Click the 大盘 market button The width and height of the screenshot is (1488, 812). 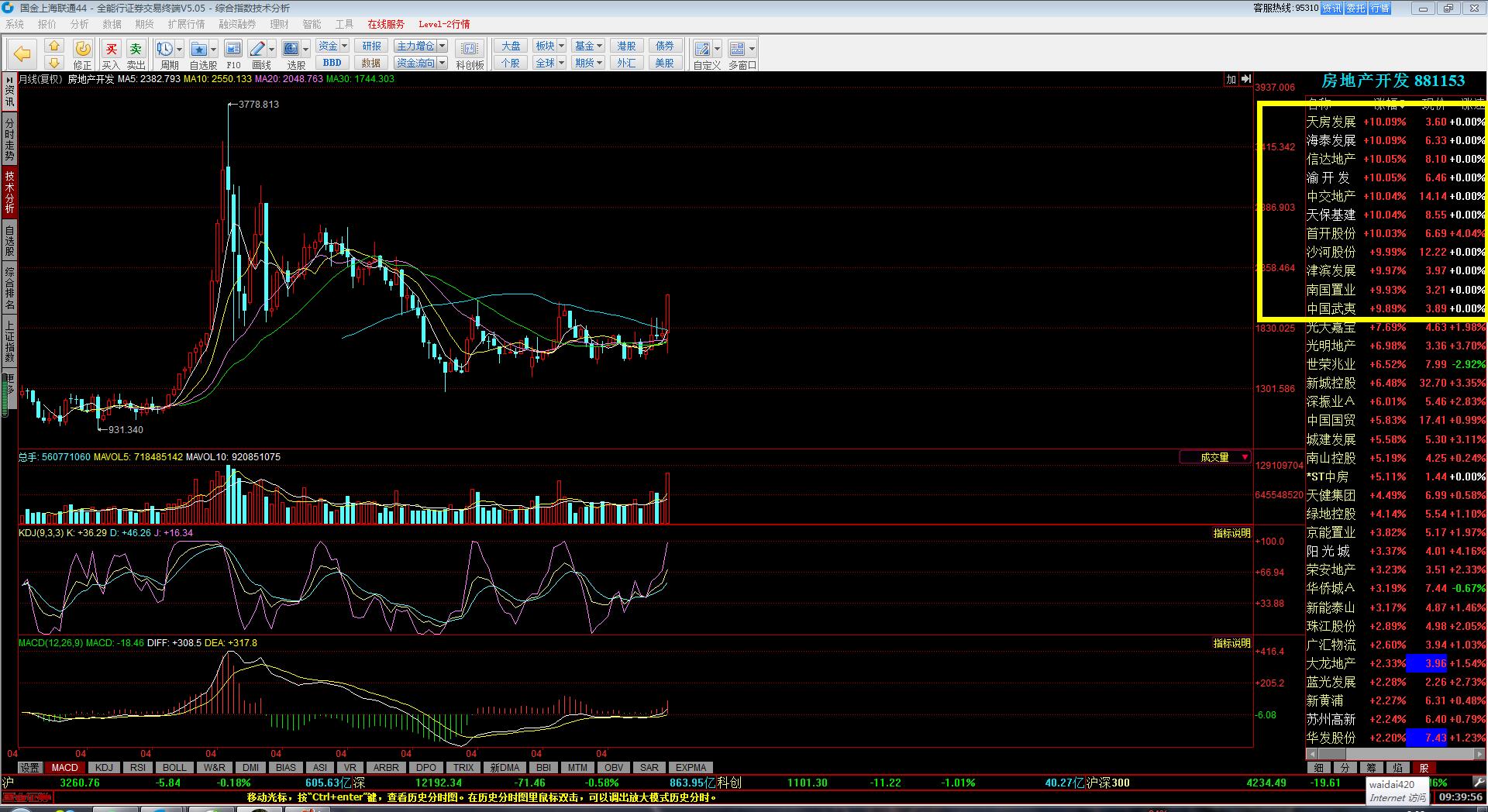(511, 46)
